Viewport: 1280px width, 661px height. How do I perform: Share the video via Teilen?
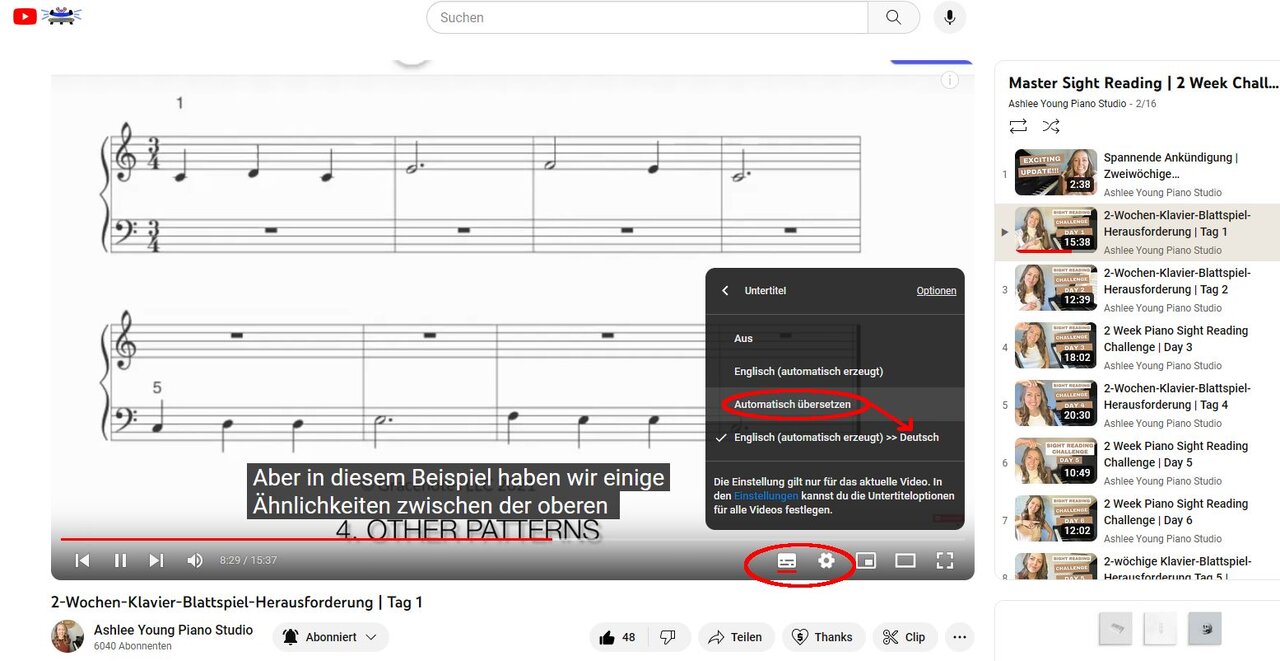(x=735, y=637)
